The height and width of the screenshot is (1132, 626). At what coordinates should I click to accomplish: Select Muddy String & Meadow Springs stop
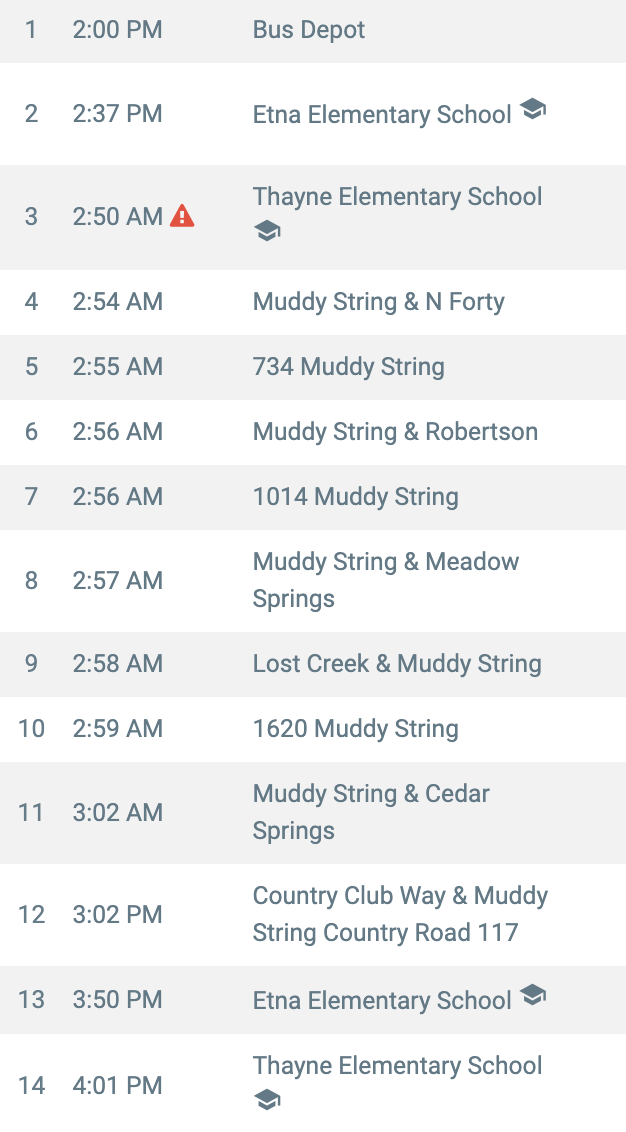pos(313,580)
